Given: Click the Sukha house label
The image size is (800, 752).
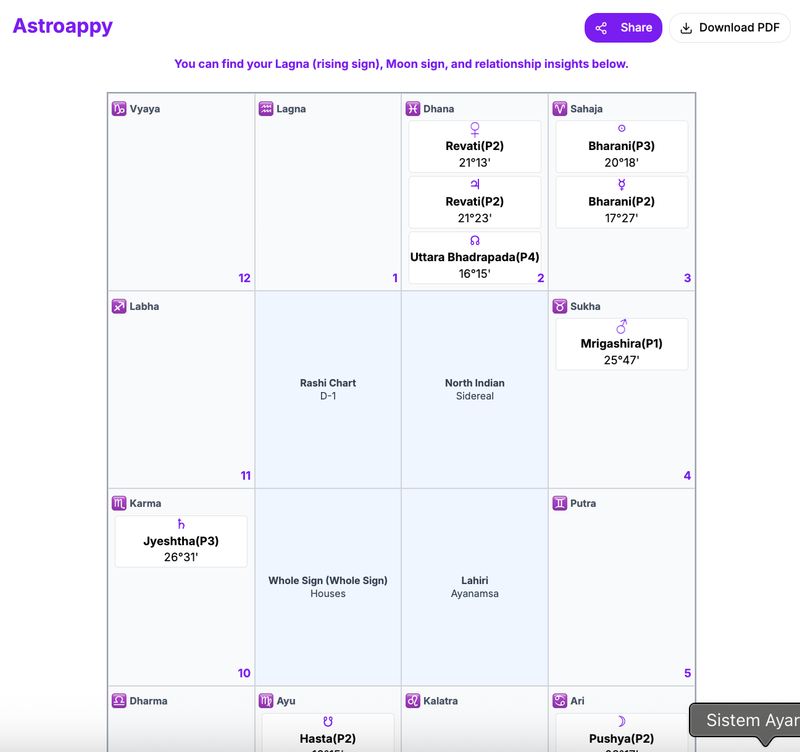Looking at the screenshot, I should pos(585,306).
